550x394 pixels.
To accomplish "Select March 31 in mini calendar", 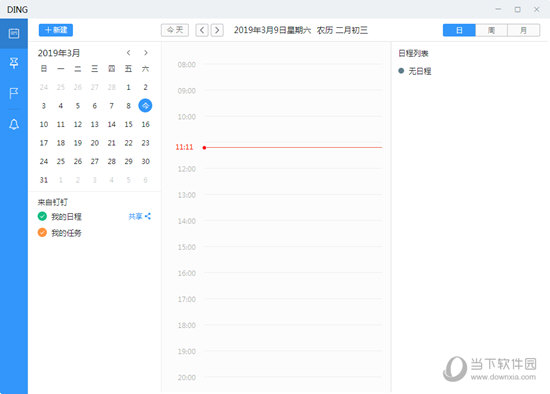I will [43, 180].
